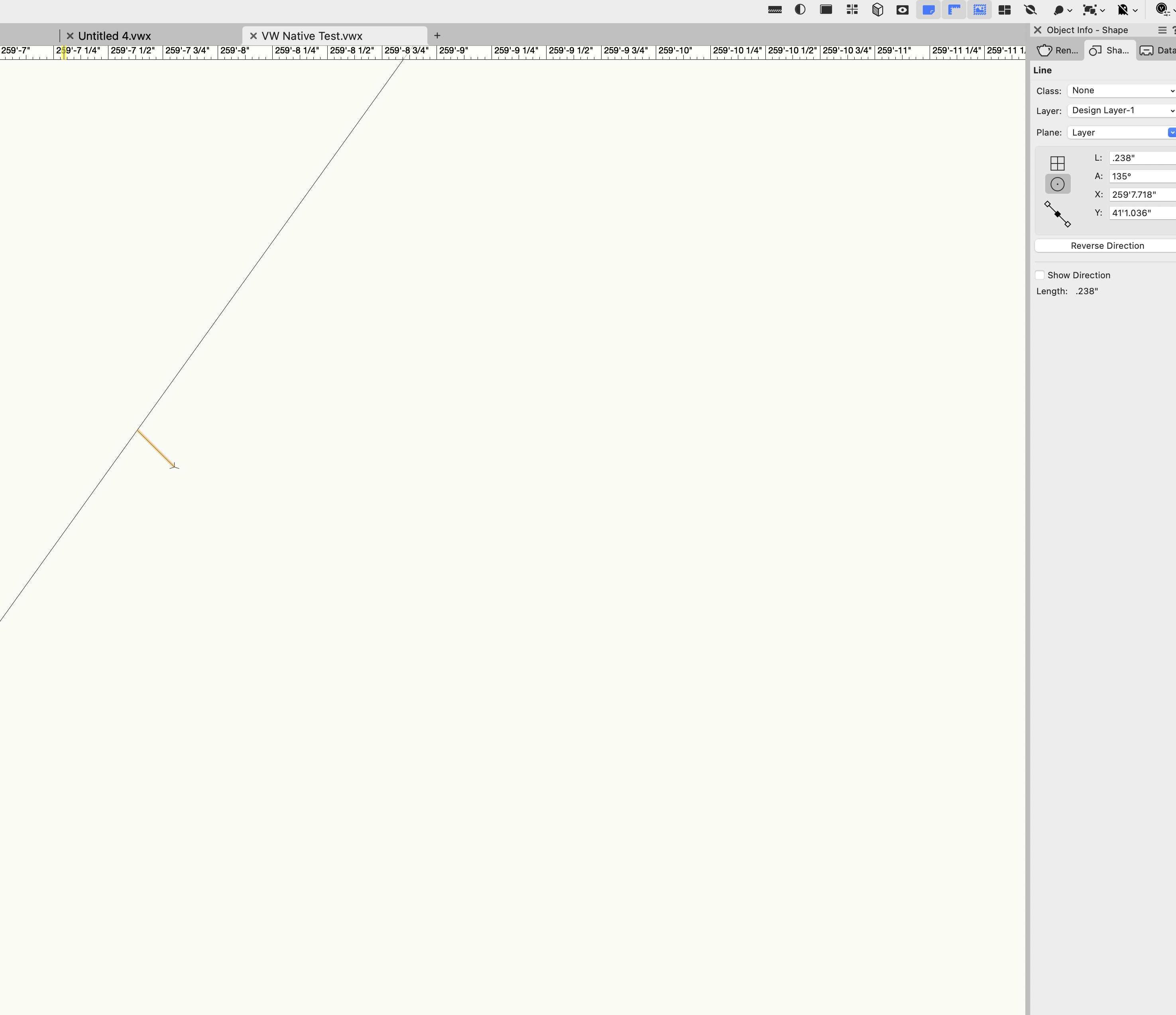Select the 3D box view icon
1176x1015 pixels.
(x=877, y=10)
